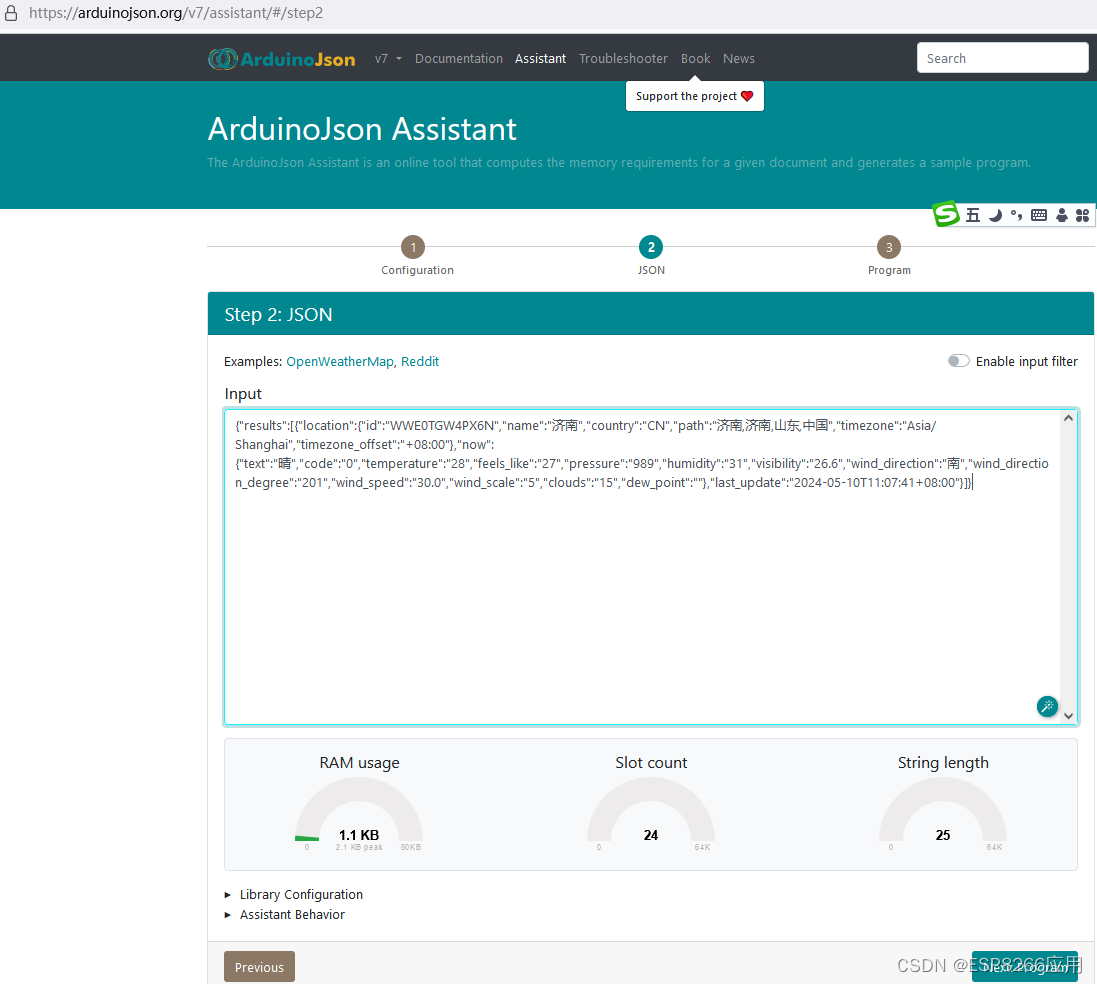
Task: Open the IME toolbox grid icon
Action: tap(1082, 216)
